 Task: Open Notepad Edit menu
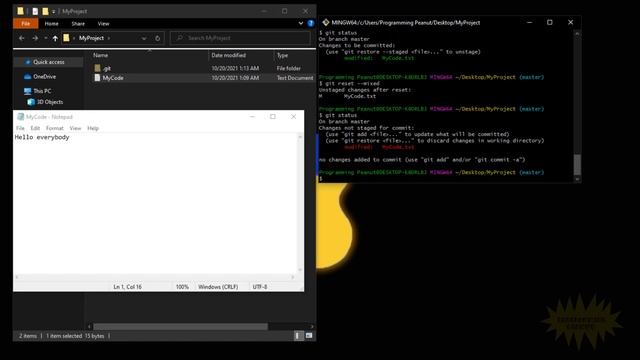click(x=35, y=128)
